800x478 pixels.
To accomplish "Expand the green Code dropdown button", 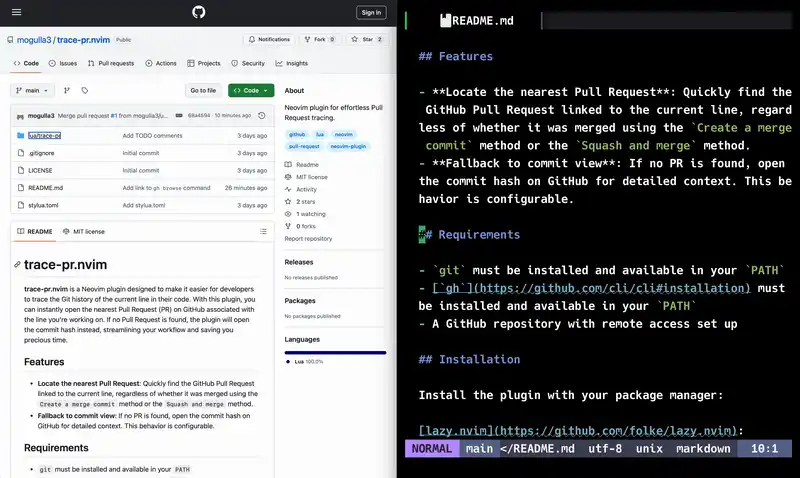I will tap(251, 90).
